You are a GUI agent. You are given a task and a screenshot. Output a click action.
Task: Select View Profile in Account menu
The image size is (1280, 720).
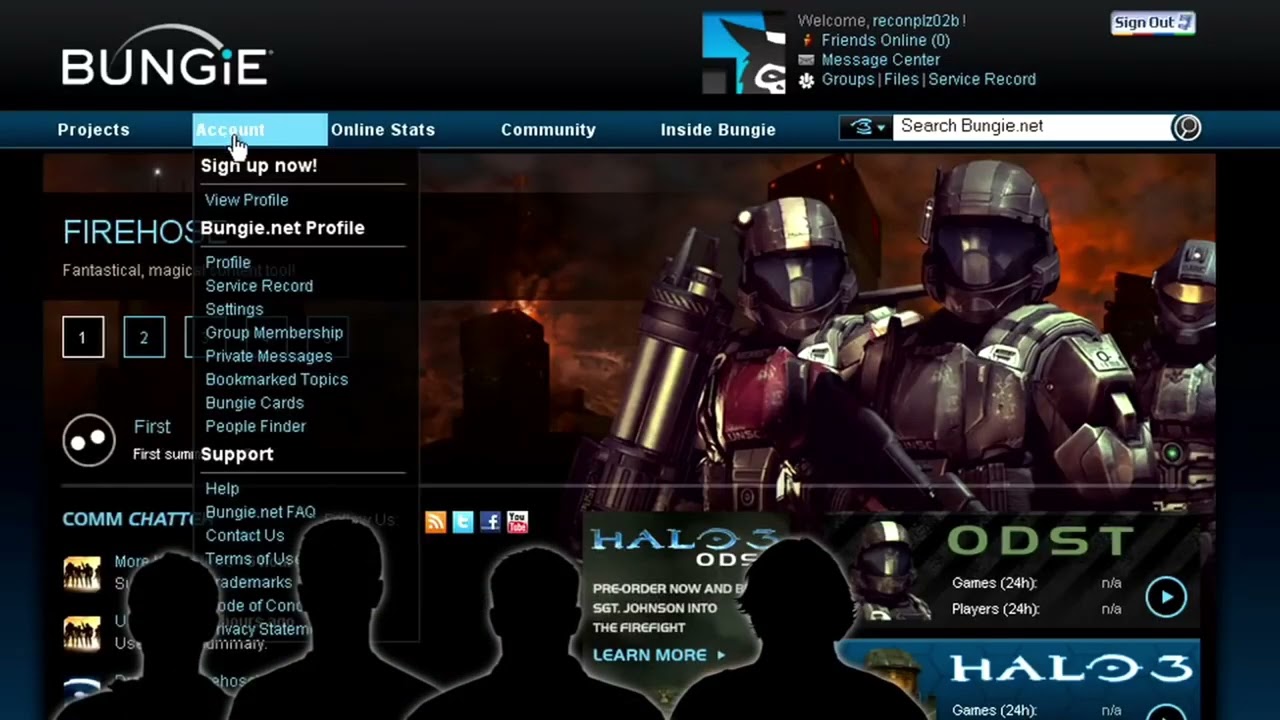(246, 200)
